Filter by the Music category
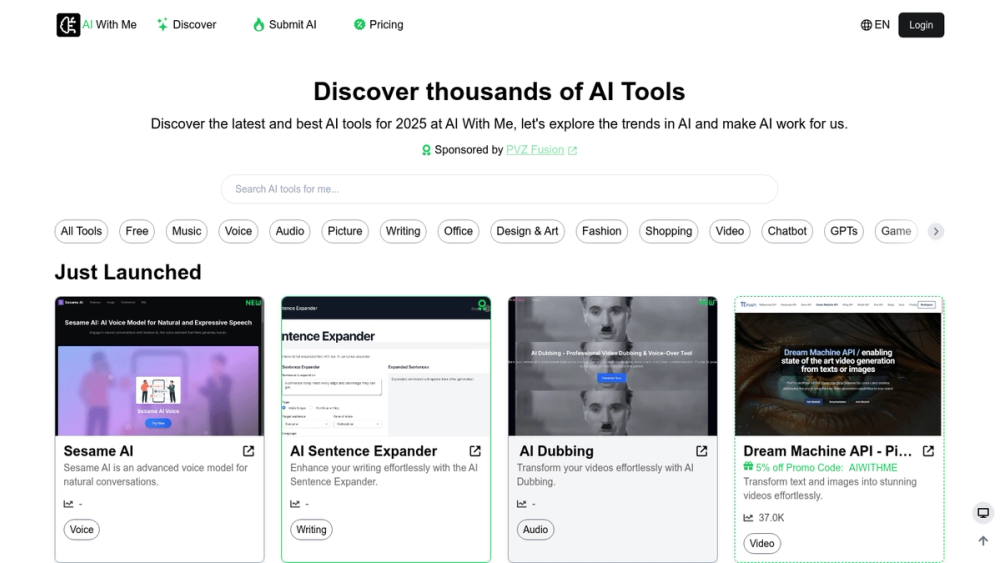 pyautogui.click(x=186, y=231)
